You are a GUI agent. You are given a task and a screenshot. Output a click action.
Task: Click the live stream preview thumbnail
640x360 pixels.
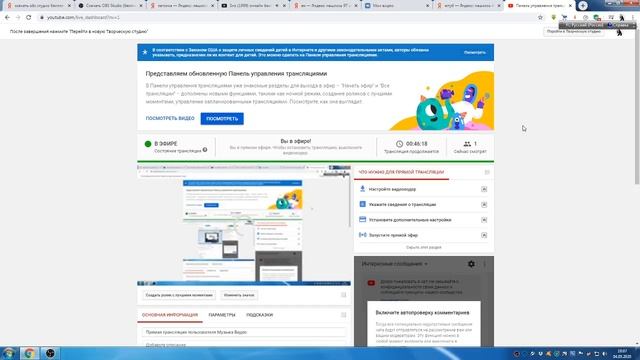pyautogui.click(x=244, y=225)
